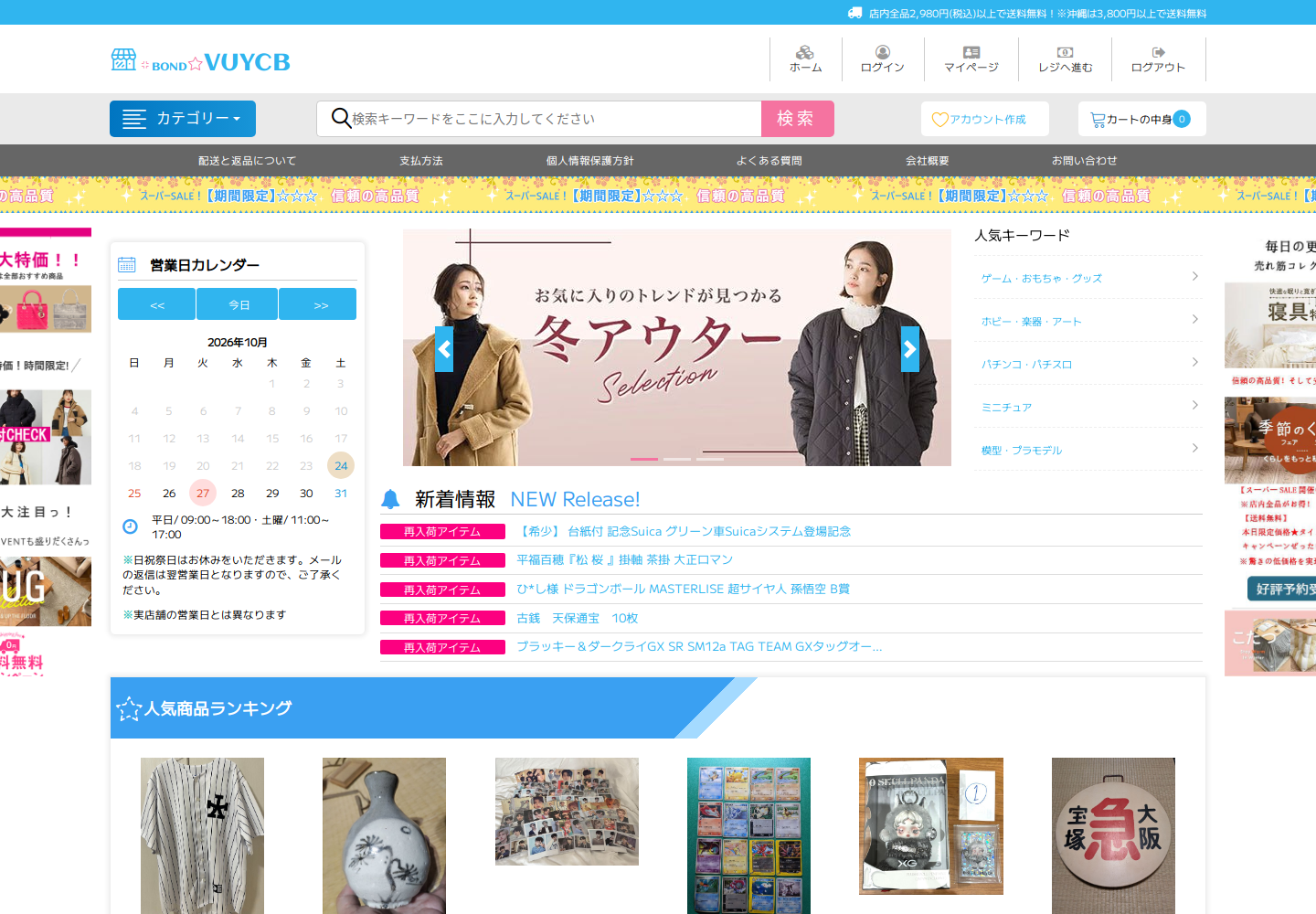1316x914 pixels.
Task: Click the 季節のフェア furniture side banner
Action: pyautogui.click(x=1270, y=441)
